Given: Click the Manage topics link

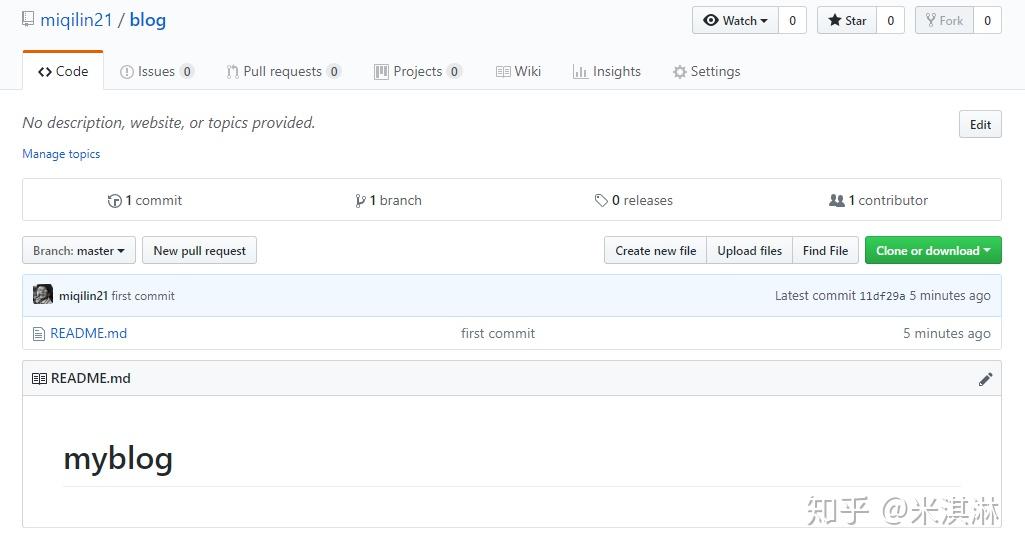Looking at the screenshot, I should 61,154.
